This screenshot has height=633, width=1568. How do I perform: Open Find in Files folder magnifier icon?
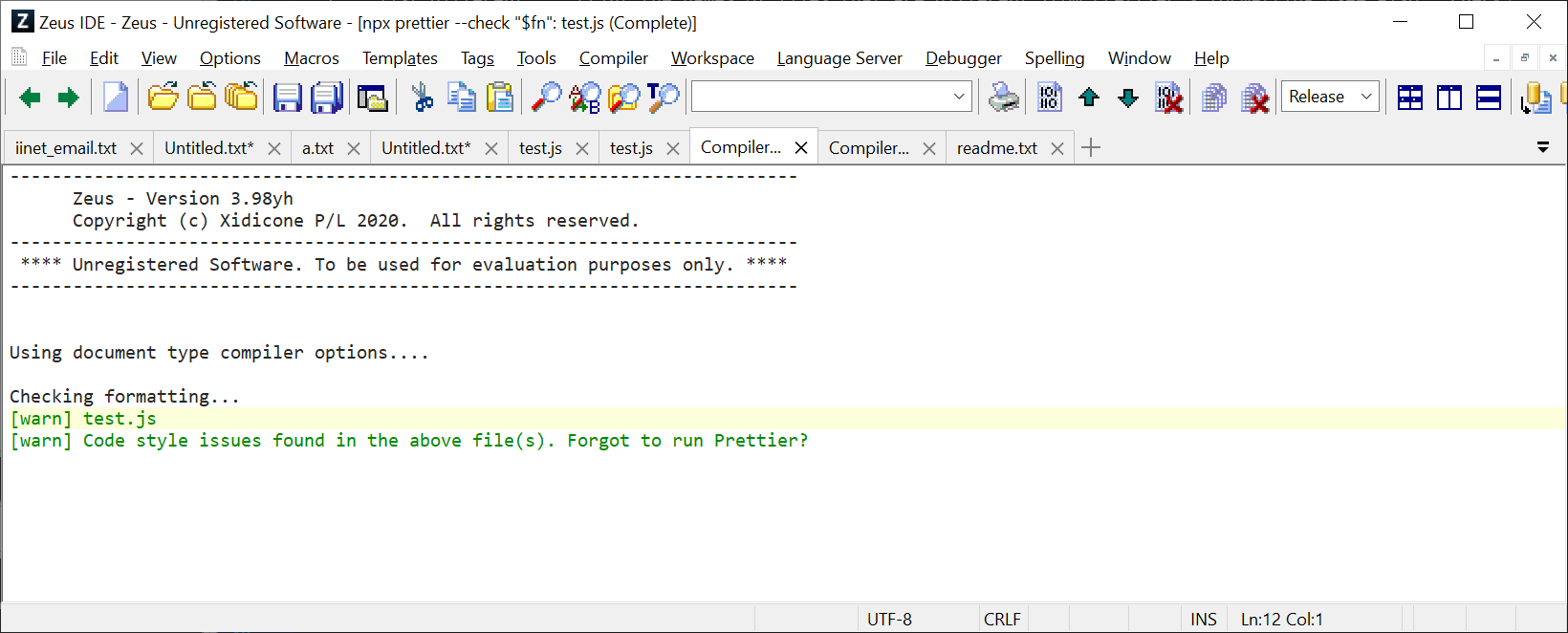click(624, 98)
